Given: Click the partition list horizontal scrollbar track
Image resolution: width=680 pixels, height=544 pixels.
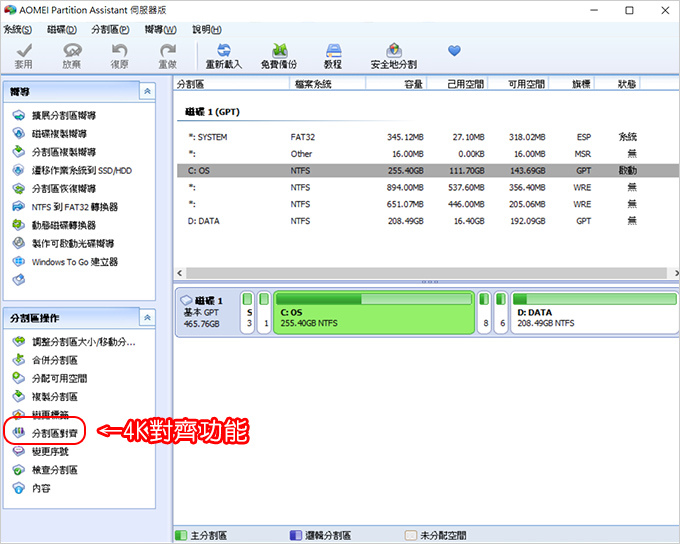Looking at the screenshot, I should 427,273.
